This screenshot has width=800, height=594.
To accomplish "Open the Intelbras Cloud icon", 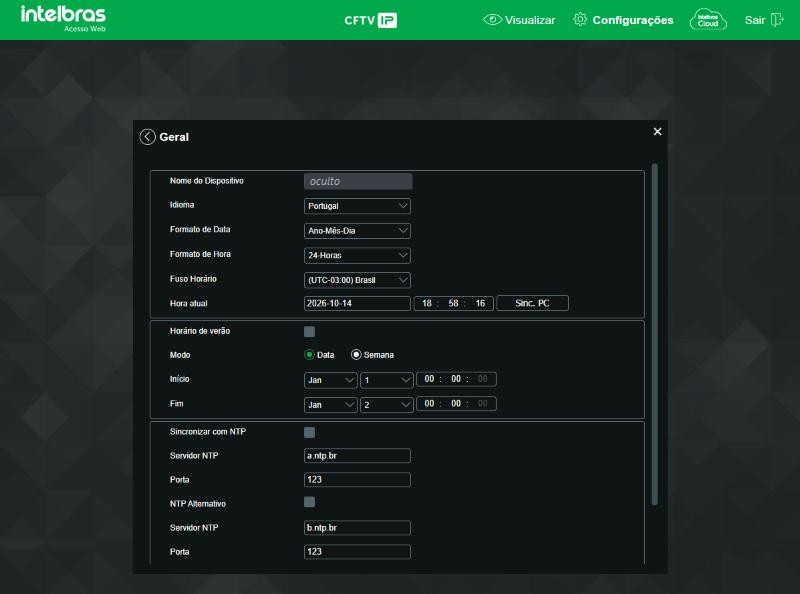I will 708,20.
